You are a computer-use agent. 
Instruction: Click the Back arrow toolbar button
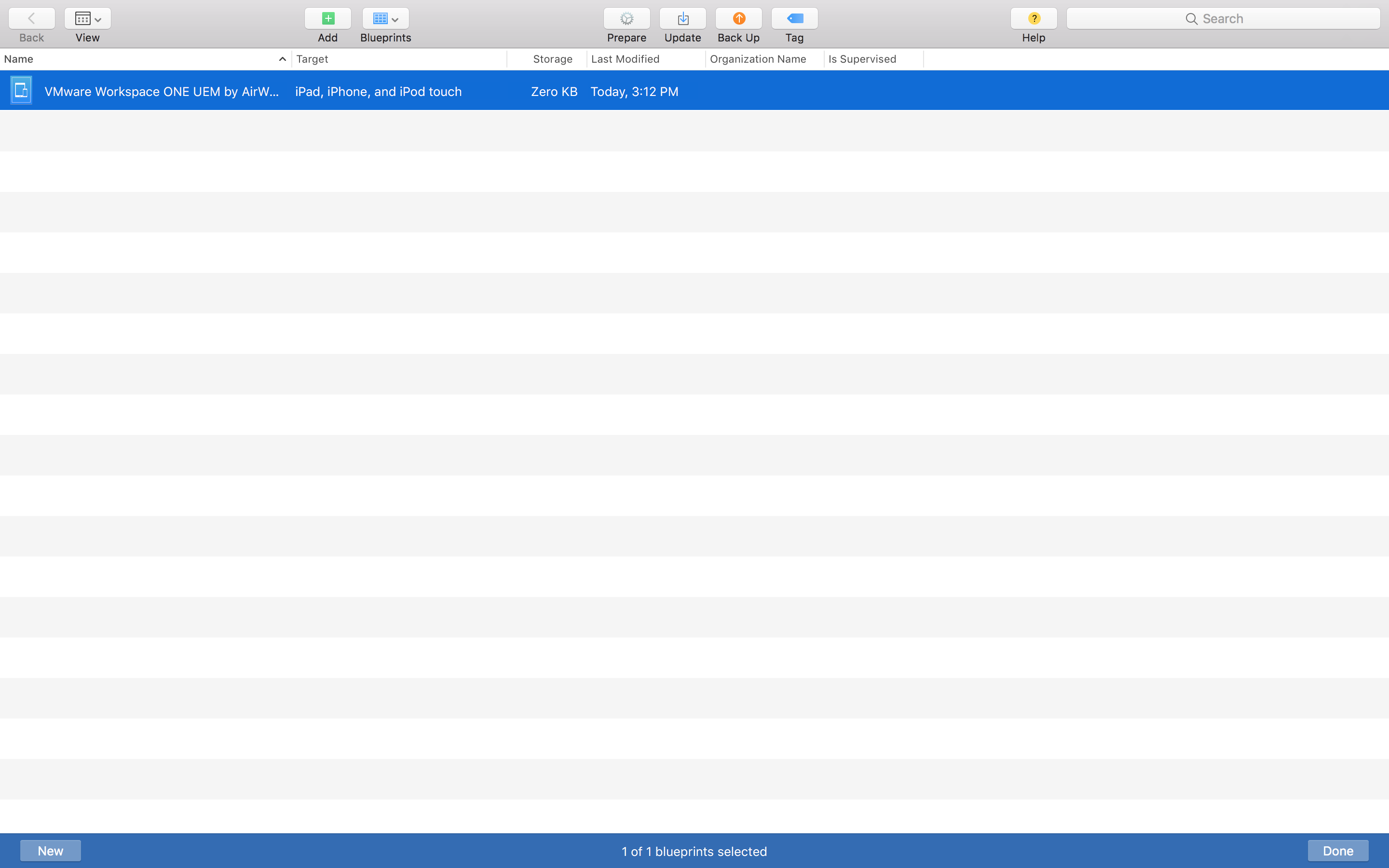pyautogui.click(x=31, y=18)
